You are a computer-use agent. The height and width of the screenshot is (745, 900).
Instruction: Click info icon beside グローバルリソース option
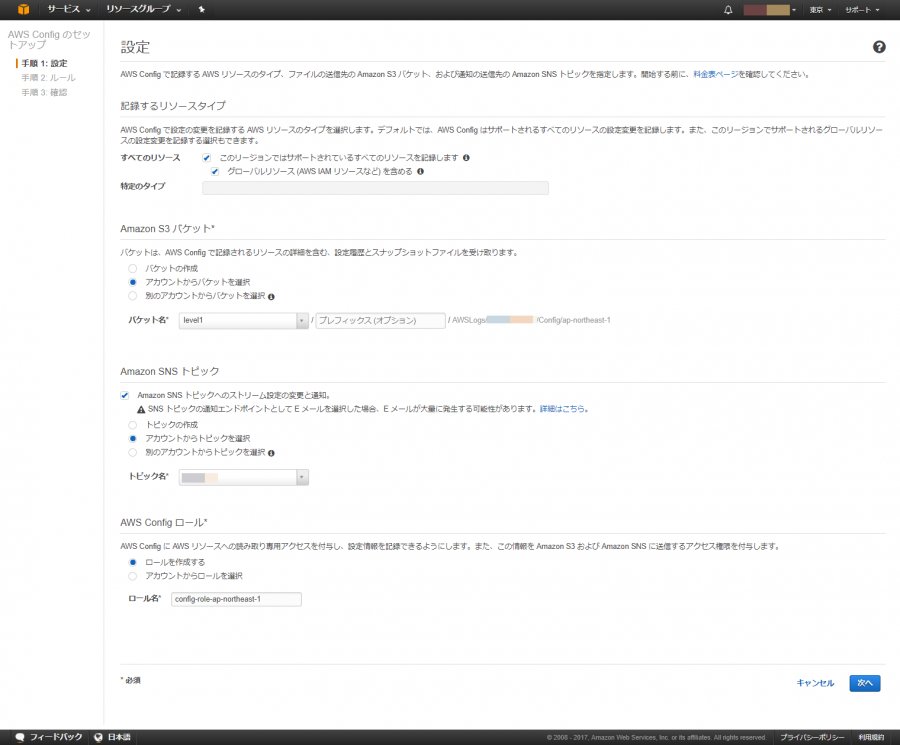[421, 172]
